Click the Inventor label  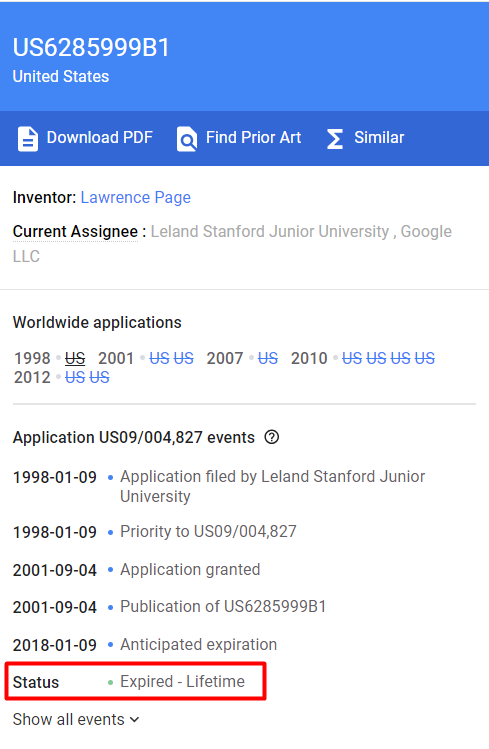coord(44,197)
